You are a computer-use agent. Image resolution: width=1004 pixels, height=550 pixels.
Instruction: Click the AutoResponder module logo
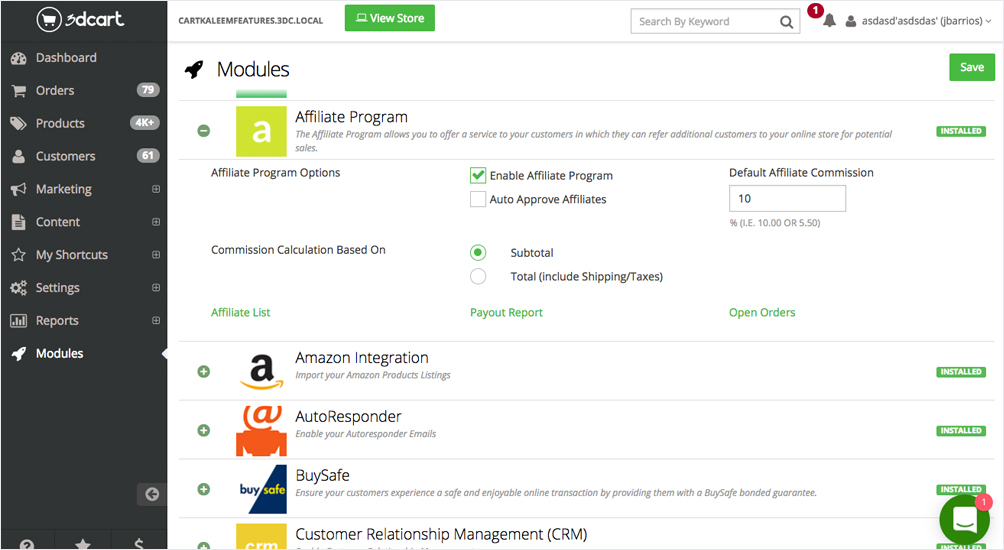coord(261,430)
